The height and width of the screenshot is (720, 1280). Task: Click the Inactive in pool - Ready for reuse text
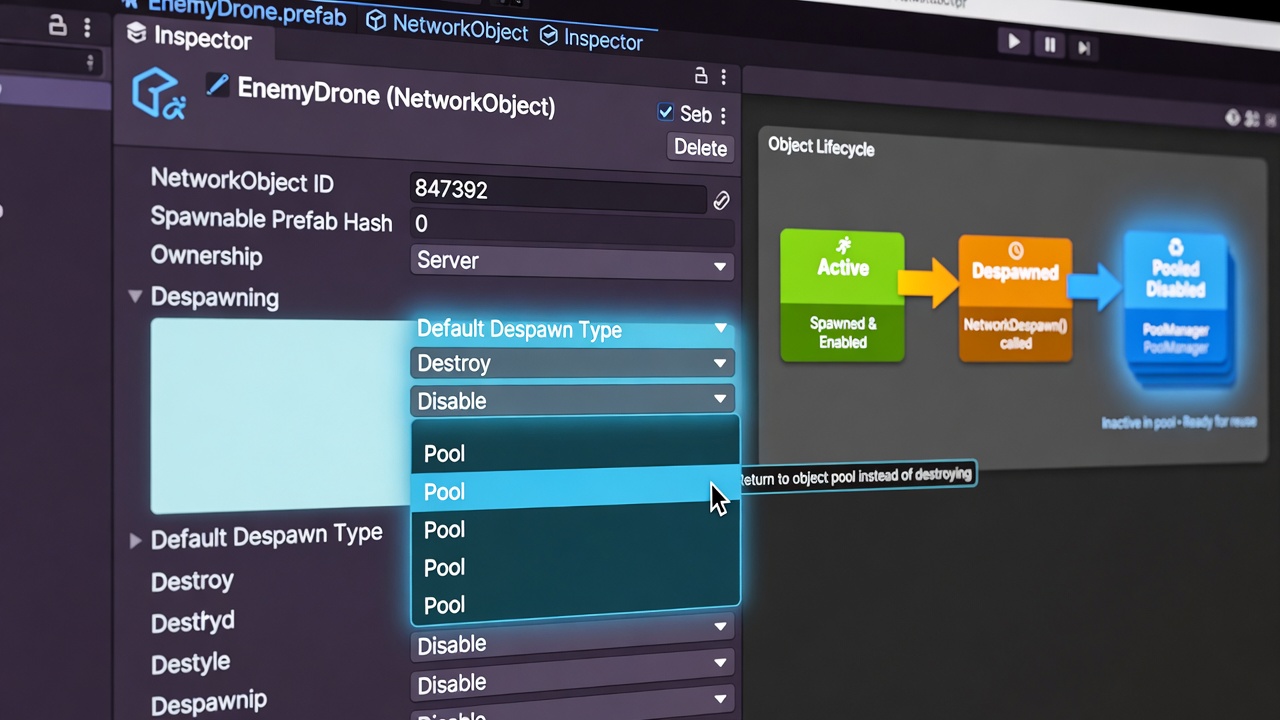(1179, 422)
